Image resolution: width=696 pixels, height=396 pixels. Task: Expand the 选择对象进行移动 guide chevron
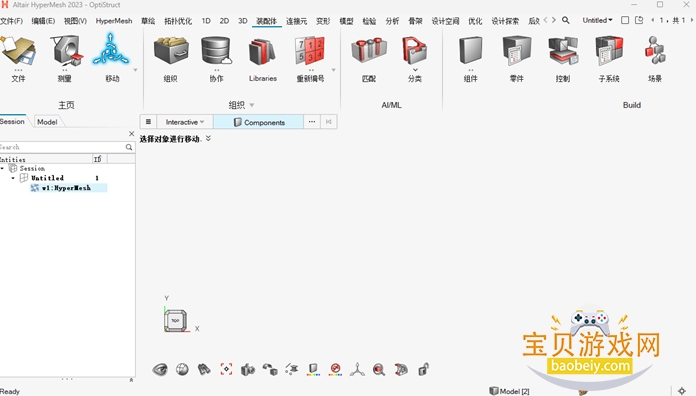tap(208, 139)
